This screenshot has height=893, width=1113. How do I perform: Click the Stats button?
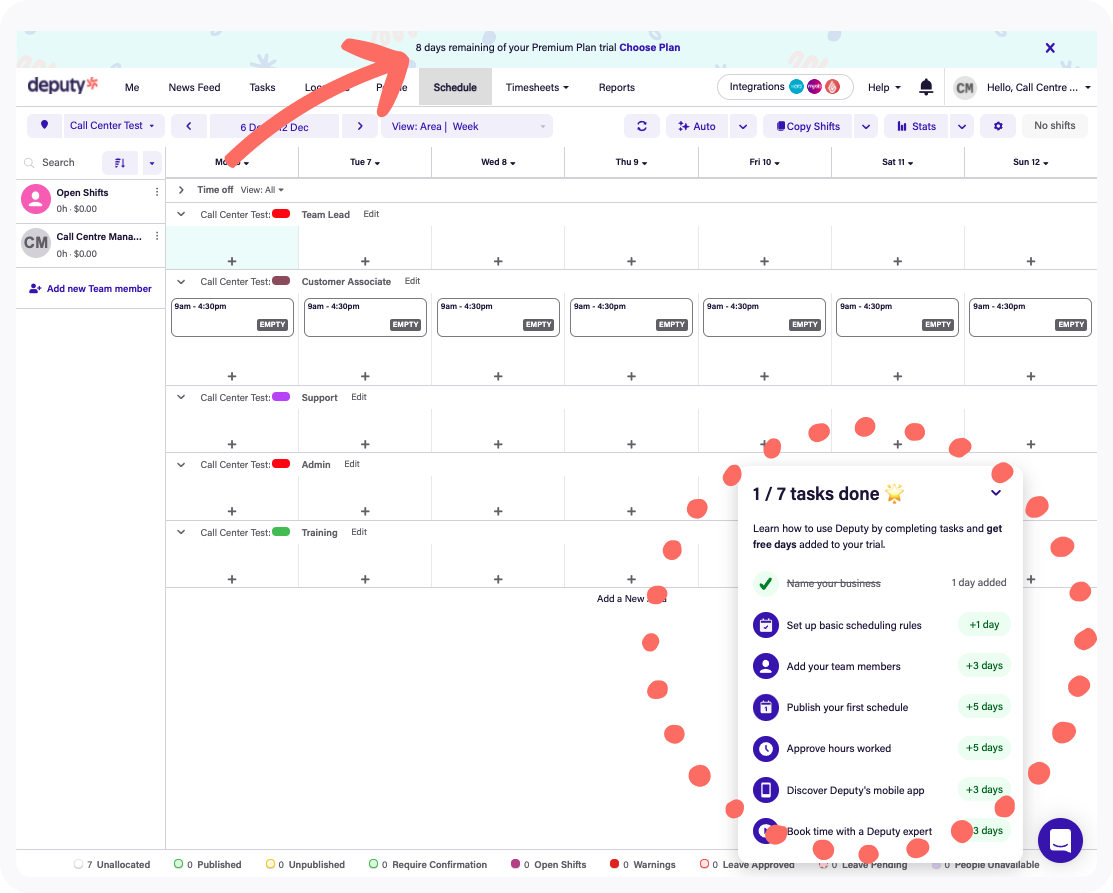pos(916,126)
